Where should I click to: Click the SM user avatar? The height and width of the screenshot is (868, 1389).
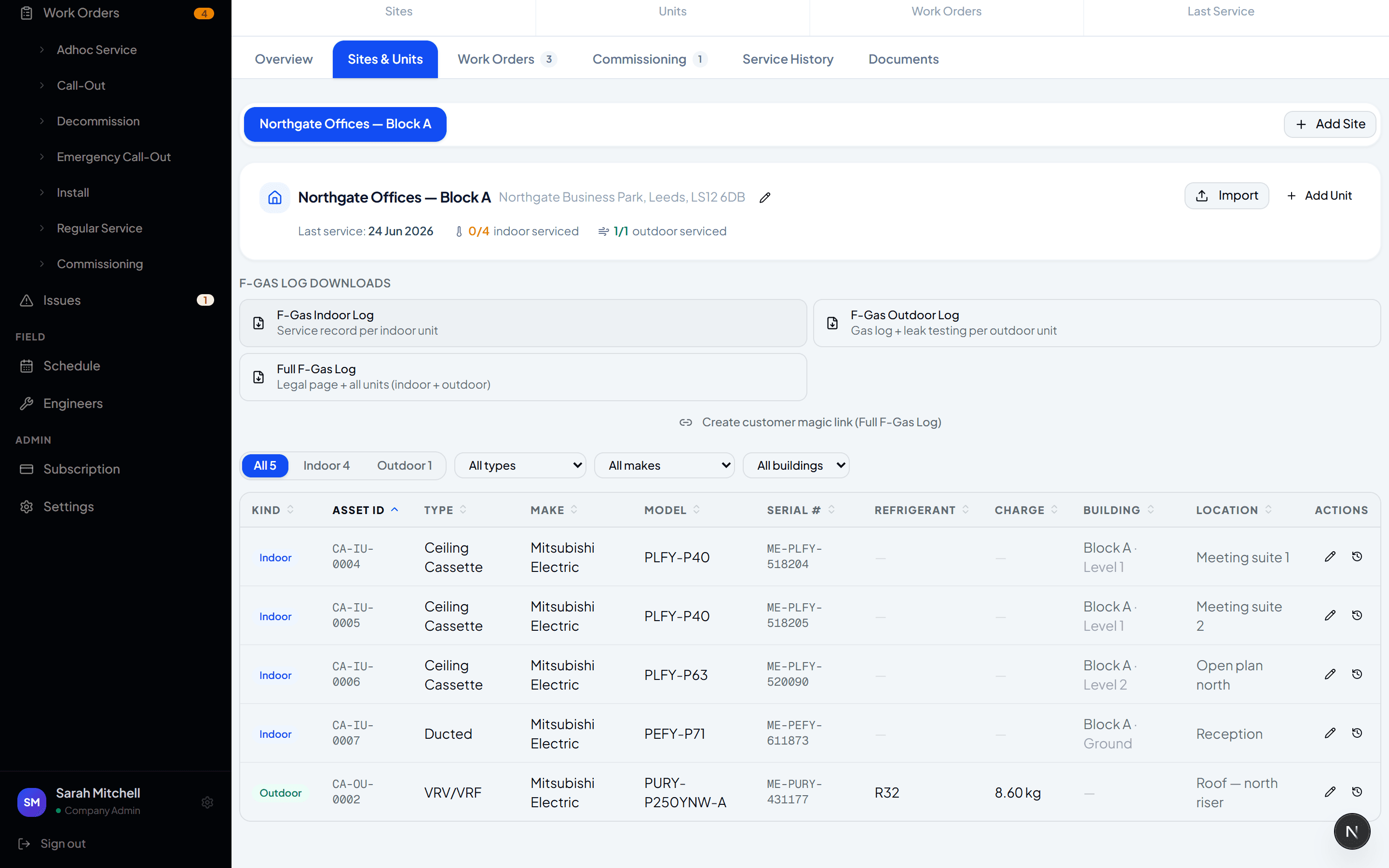[31, 802]
